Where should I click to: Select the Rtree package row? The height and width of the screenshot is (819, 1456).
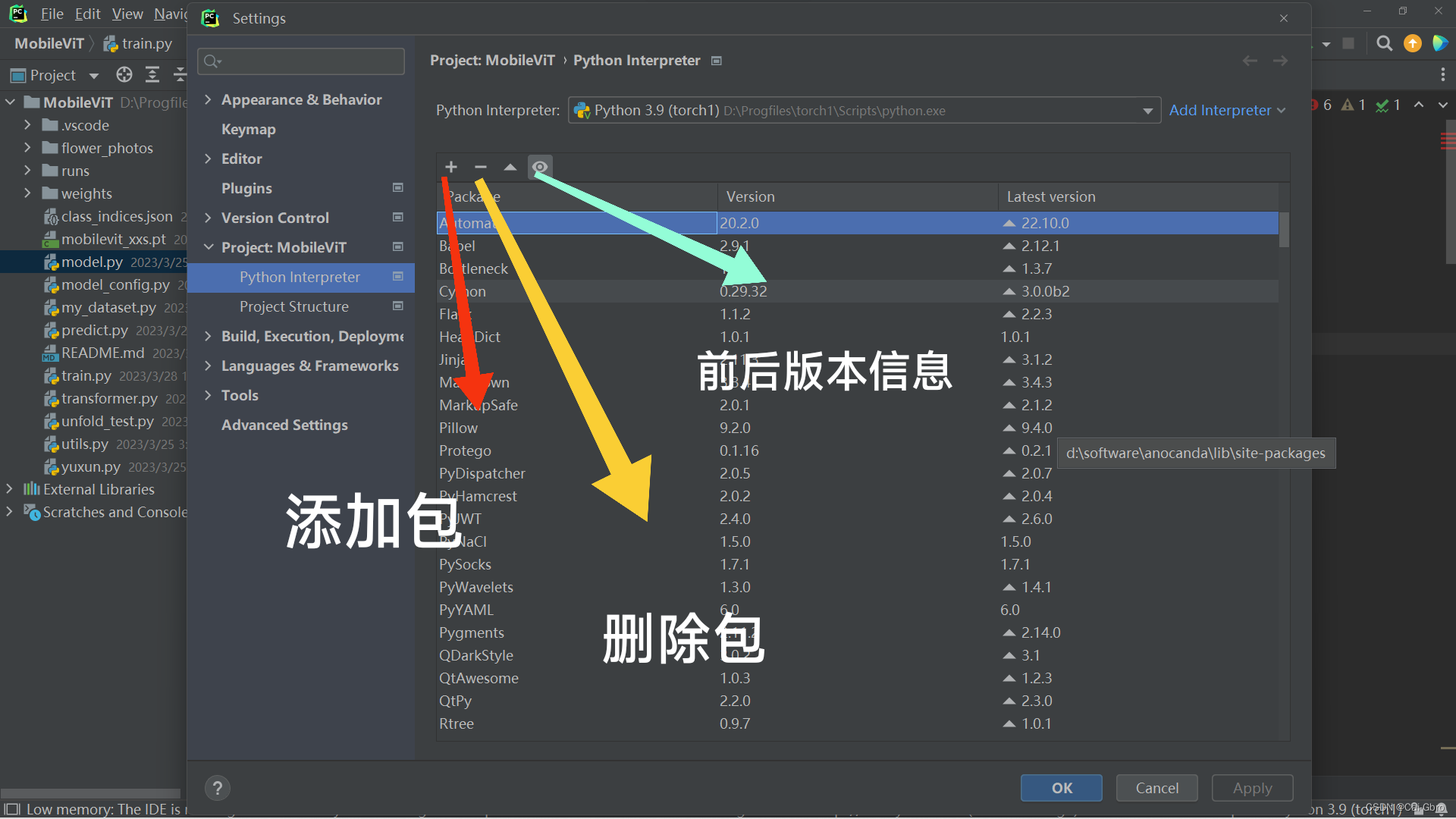[x=858, y=723]
